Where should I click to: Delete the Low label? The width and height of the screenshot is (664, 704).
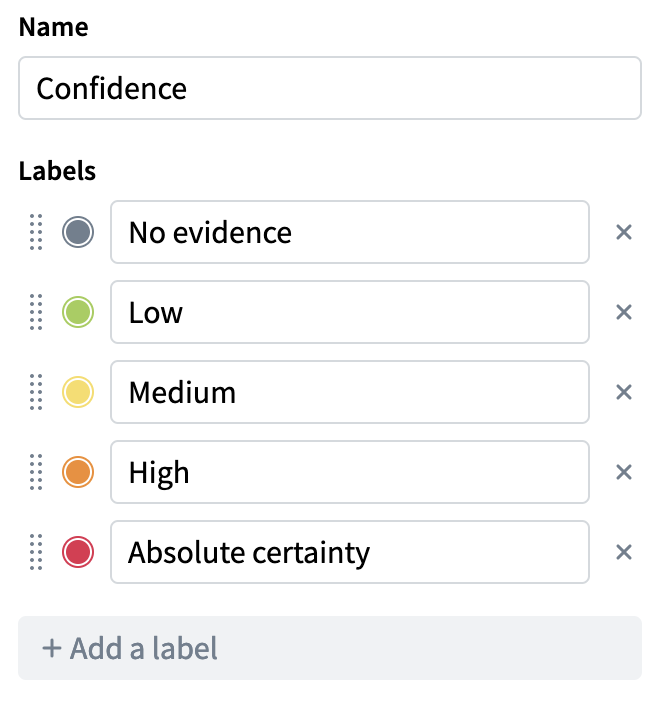pos(624,313)
